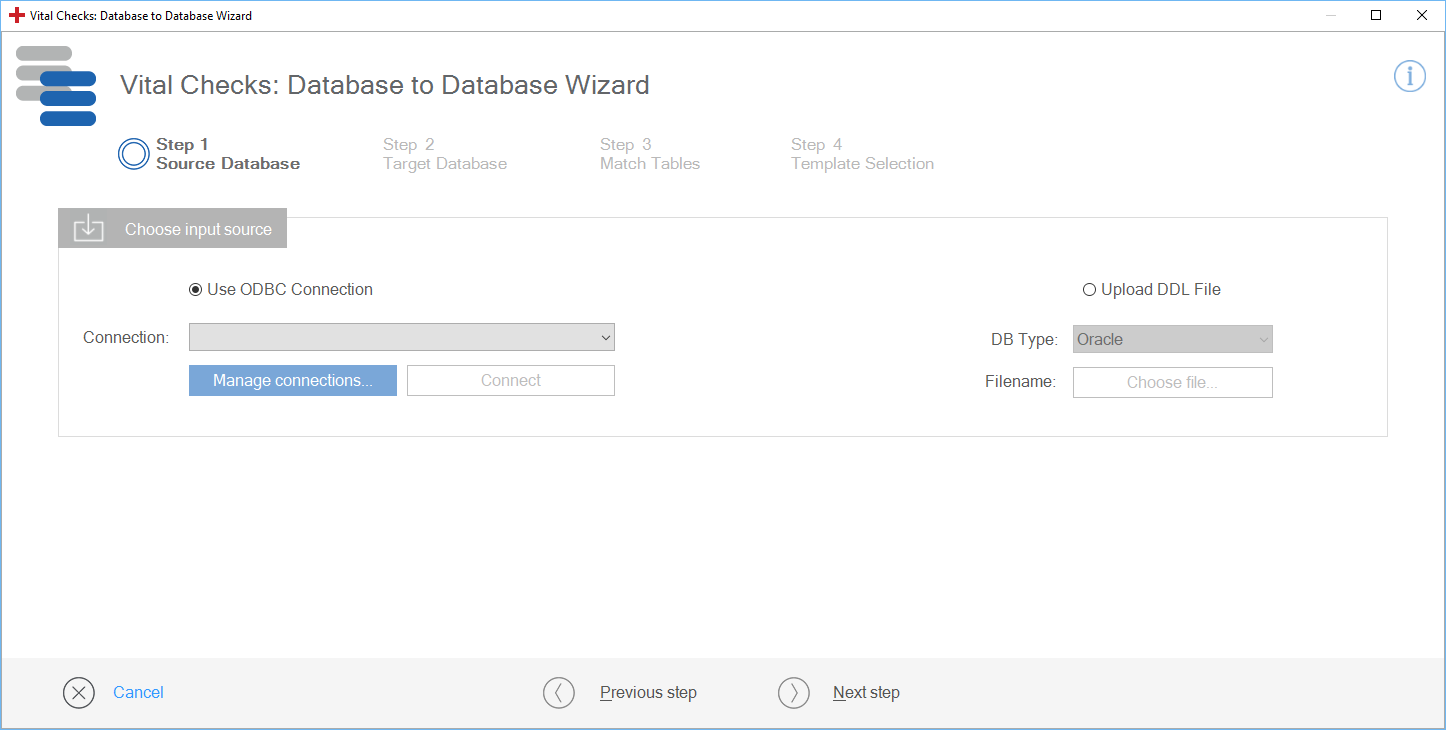Open the Connection dropdown list

(401, 338)
